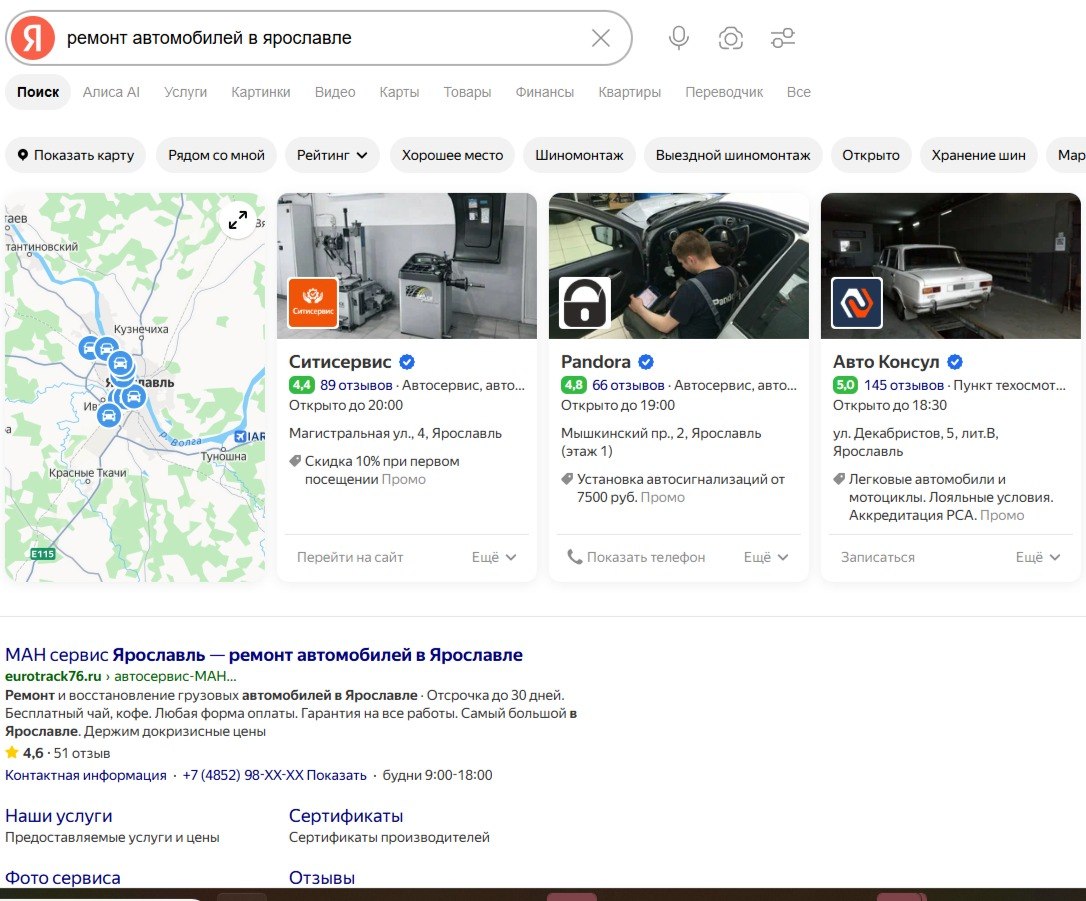Select the Поиск tab
Image resolution: width=1086 pixels, height=901 pixels.
38,92
